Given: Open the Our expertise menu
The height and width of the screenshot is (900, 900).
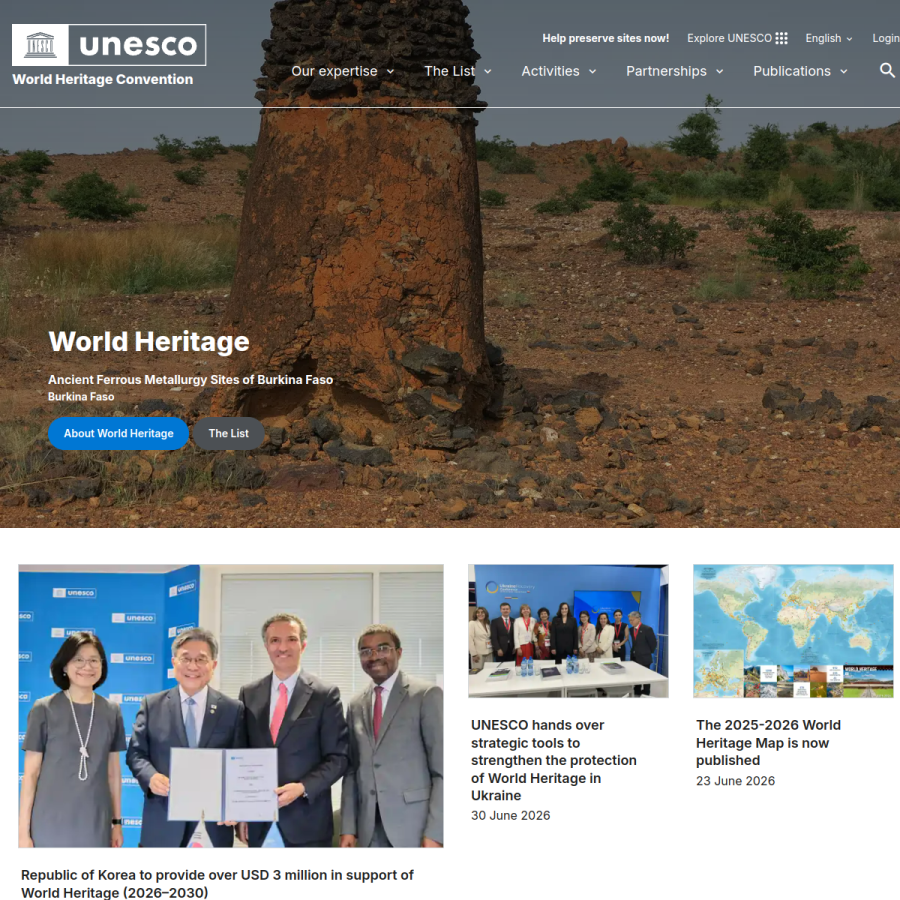Looking at the screenshot, I should [x=343, y=71].
